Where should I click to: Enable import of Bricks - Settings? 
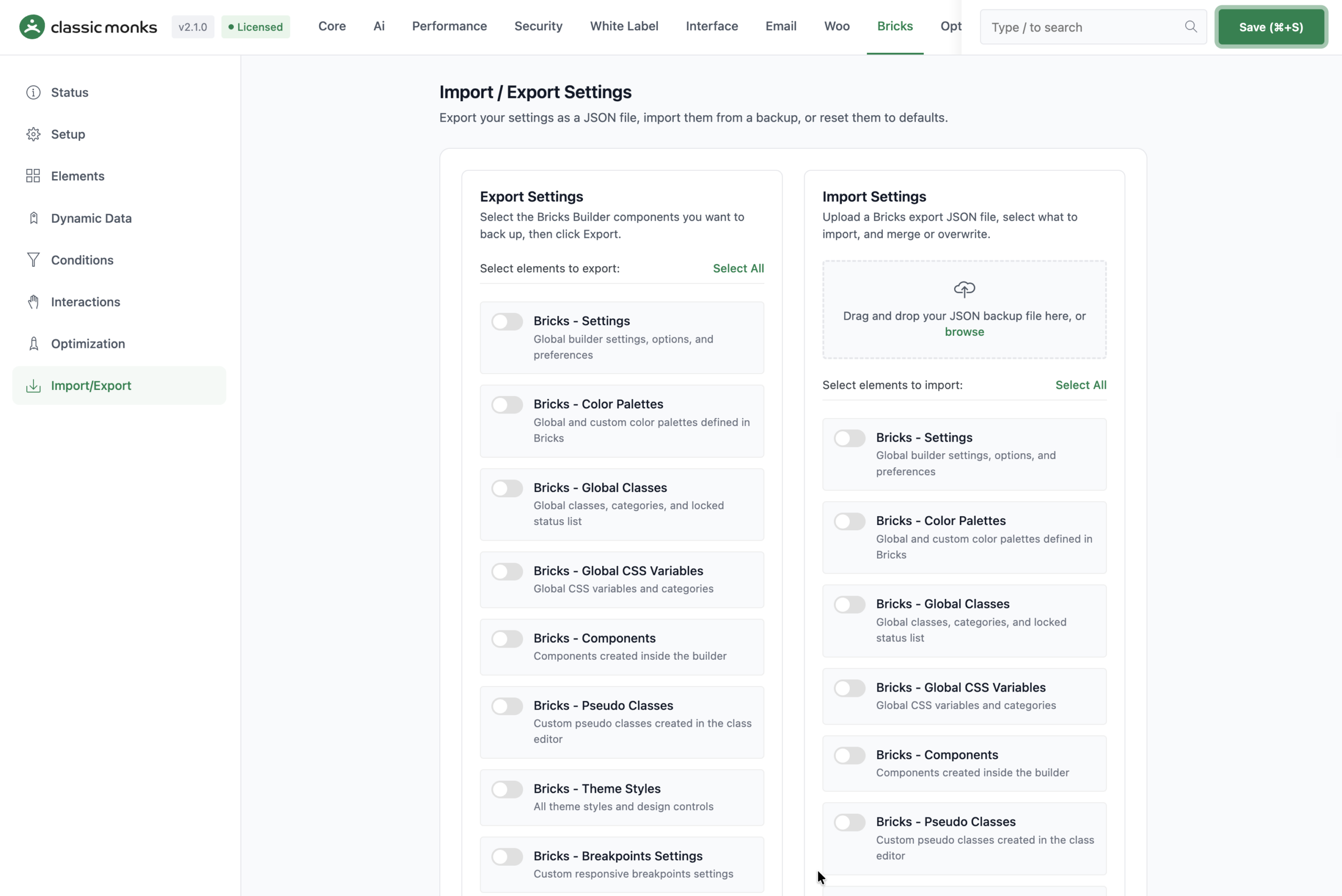coord(849,438)
